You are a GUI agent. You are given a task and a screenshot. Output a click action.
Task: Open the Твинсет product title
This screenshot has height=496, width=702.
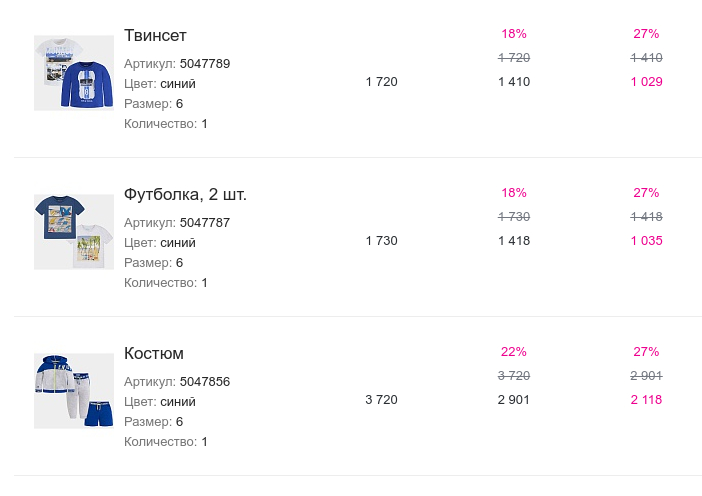(x=155, y=36)
